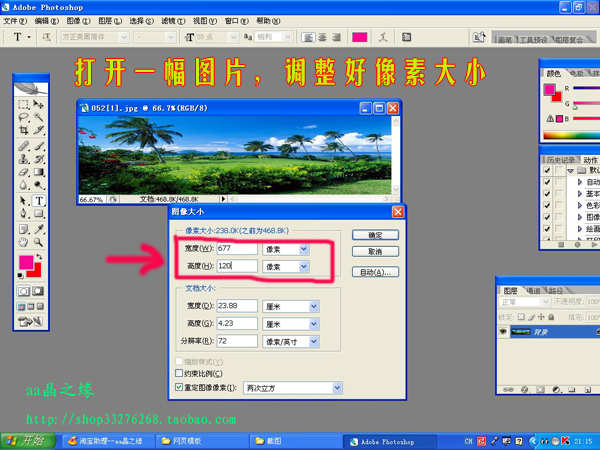600x450 pixels.
Task: Select the Lasso tool
Action: [x=24, y=117]
